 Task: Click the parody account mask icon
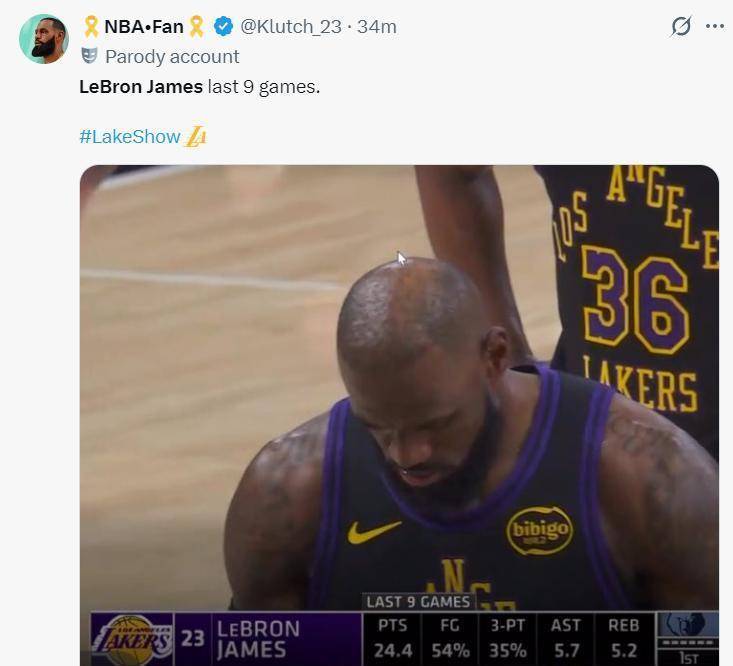click(x=89, y=56)
